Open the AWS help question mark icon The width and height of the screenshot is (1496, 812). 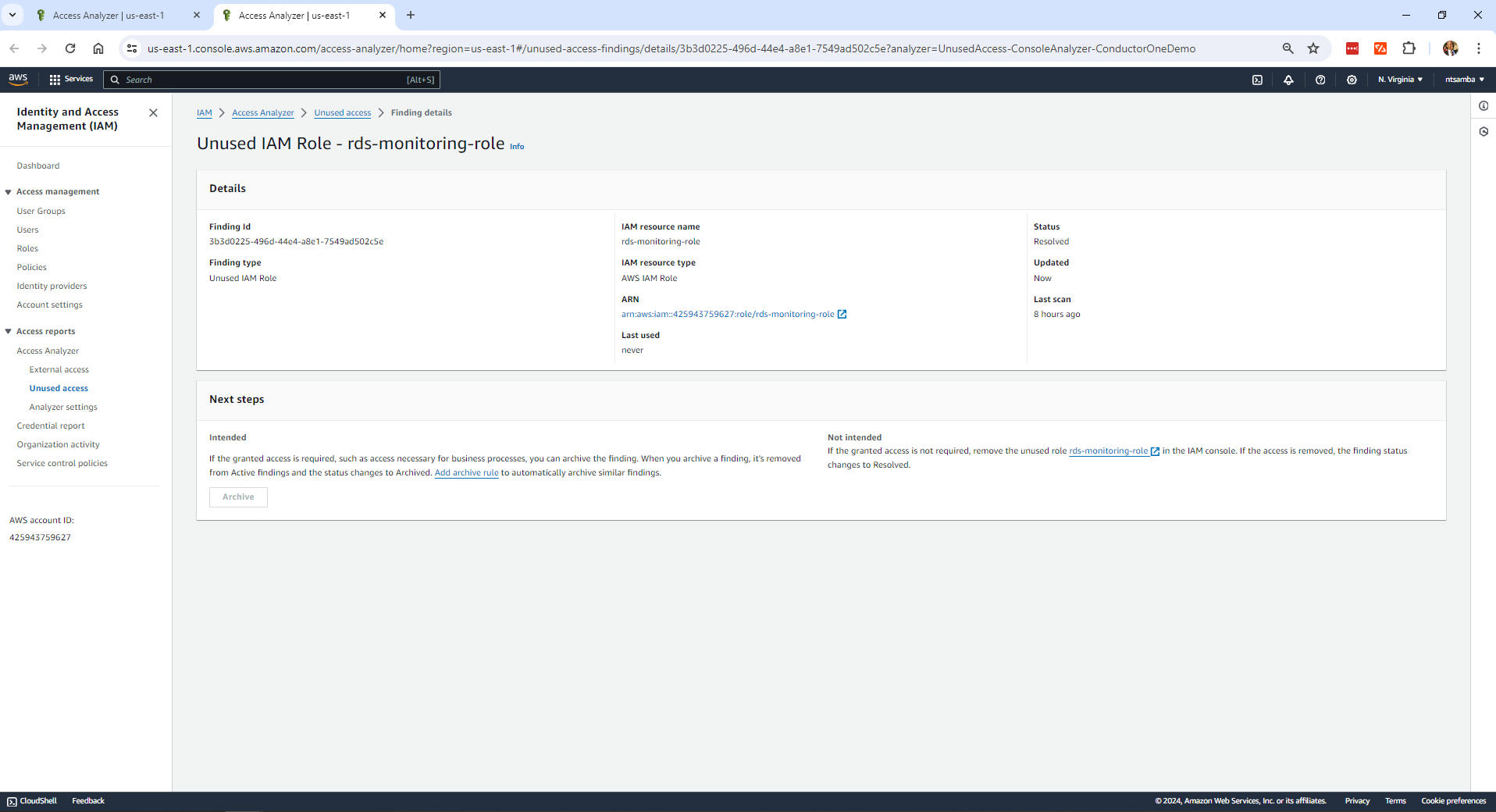point(1320,80)
